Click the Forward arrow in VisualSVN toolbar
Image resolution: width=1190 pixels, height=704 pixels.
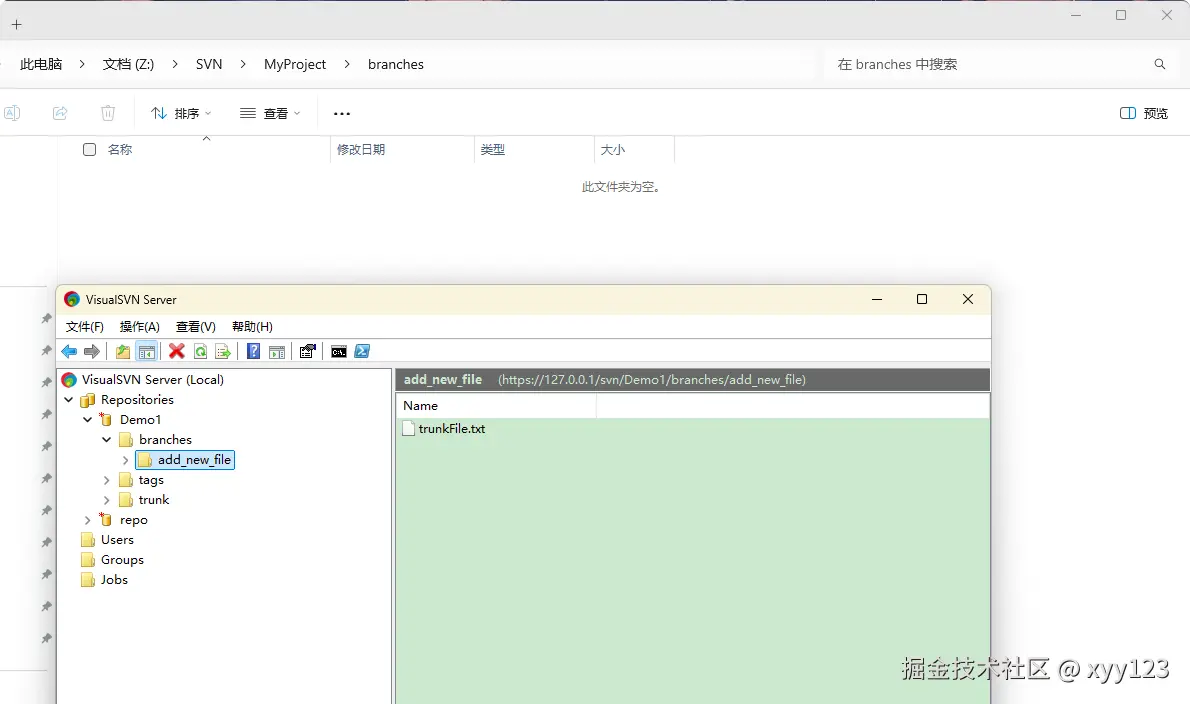(92, 351)
